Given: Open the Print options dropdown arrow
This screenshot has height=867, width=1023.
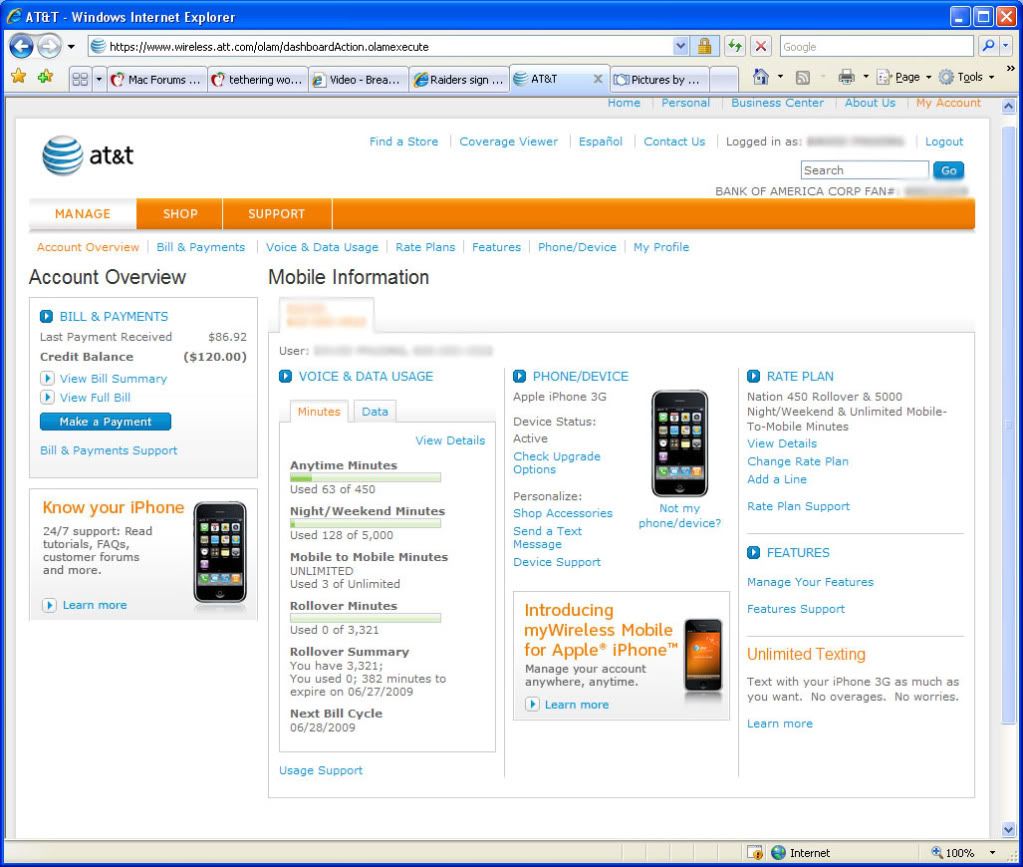Looking at the screenshot, I should 866,77.
